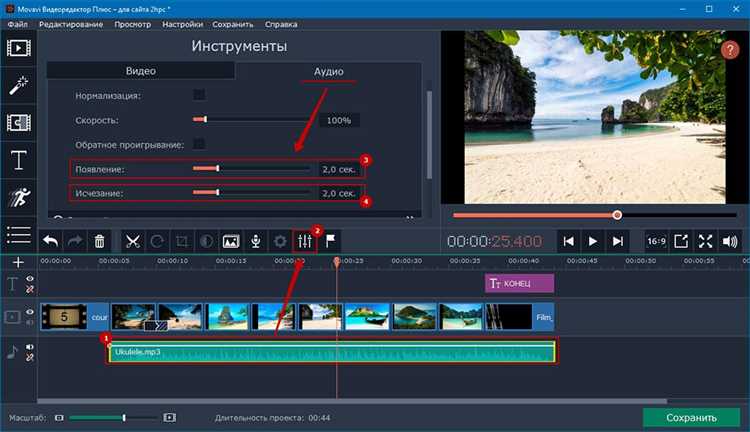Open the Просмотр menu
The image size is (750, 432).
(132, 24)
